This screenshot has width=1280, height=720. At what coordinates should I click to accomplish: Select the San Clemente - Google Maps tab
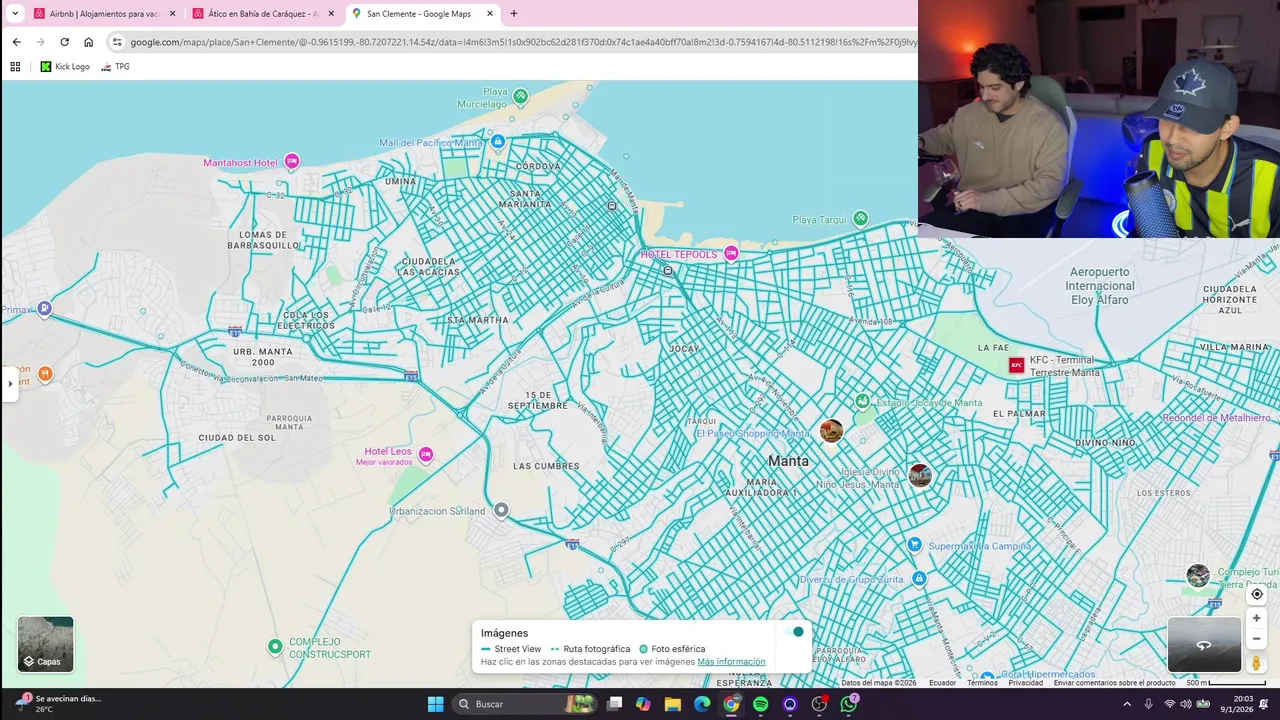click(x=423, y=14)
